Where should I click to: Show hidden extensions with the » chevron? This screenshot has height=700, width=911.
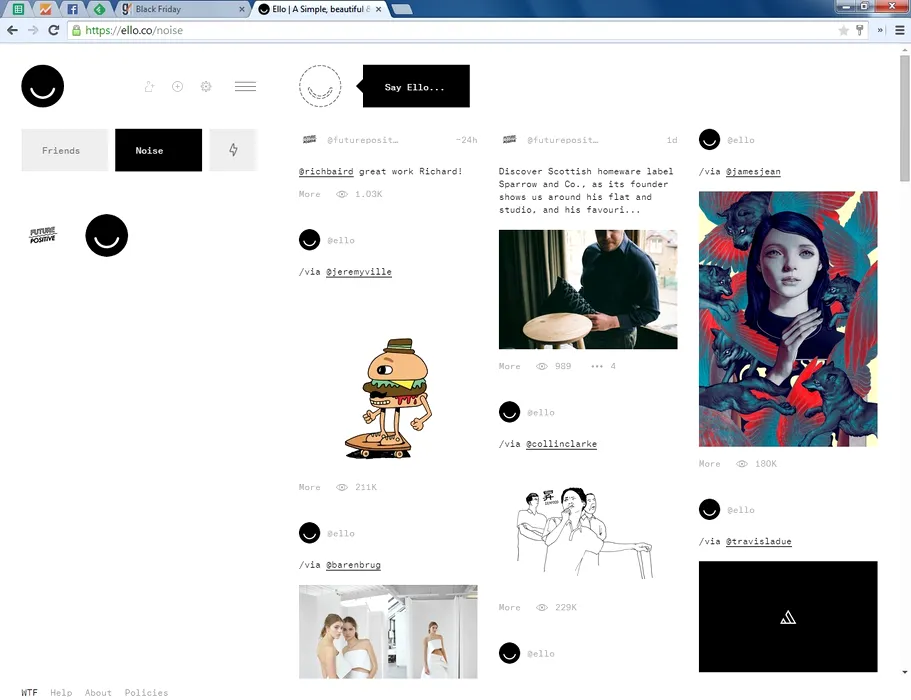pos(880,30)
